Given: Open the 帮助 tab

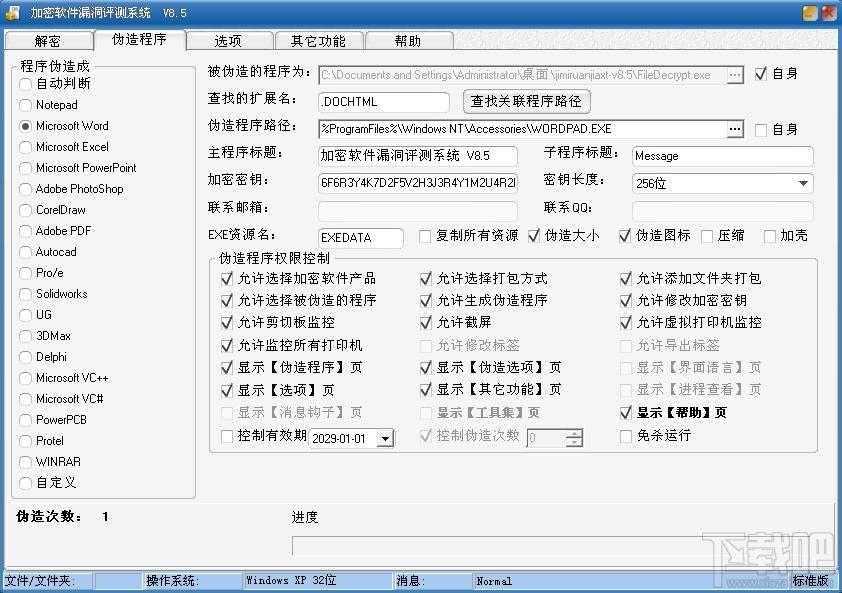Looking at the screenshot, I should click(x=409, y=41).
